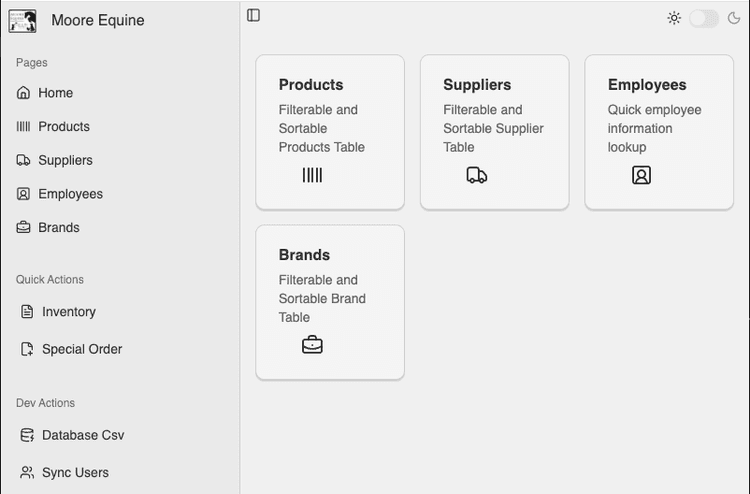The width and height of the screenshot is (750, 494).
Task: Open the Inventory quick action
Action: point(68,312)
